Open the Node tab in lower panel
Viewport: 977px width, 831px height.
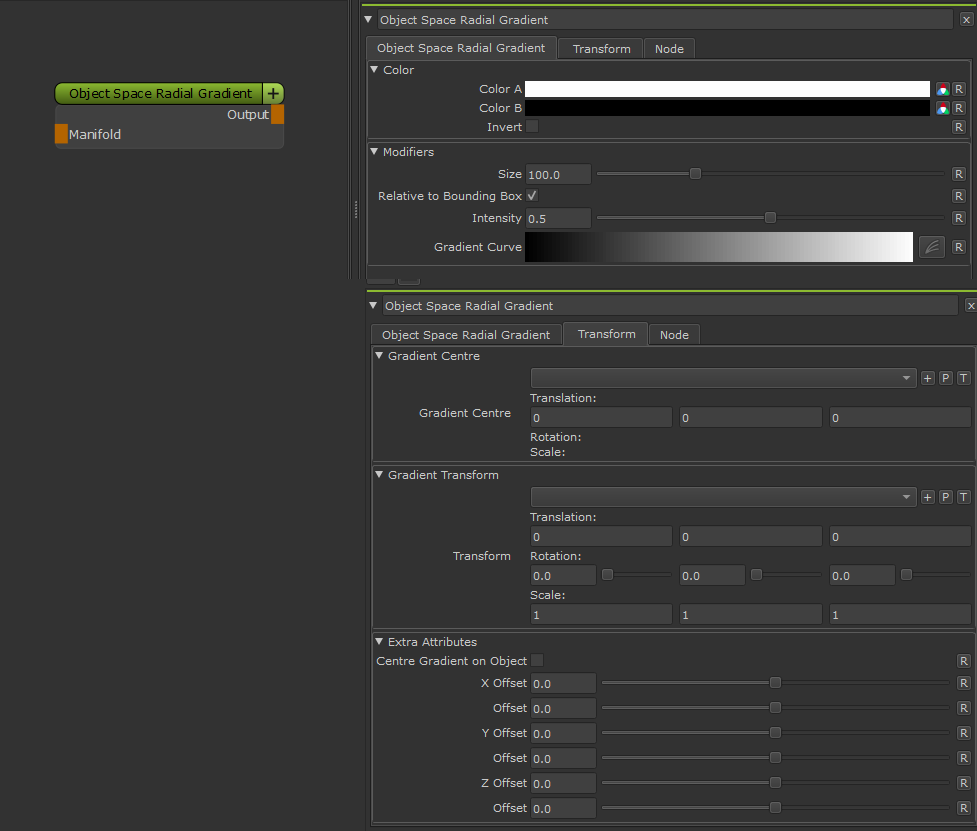click(x=673, y=335)
